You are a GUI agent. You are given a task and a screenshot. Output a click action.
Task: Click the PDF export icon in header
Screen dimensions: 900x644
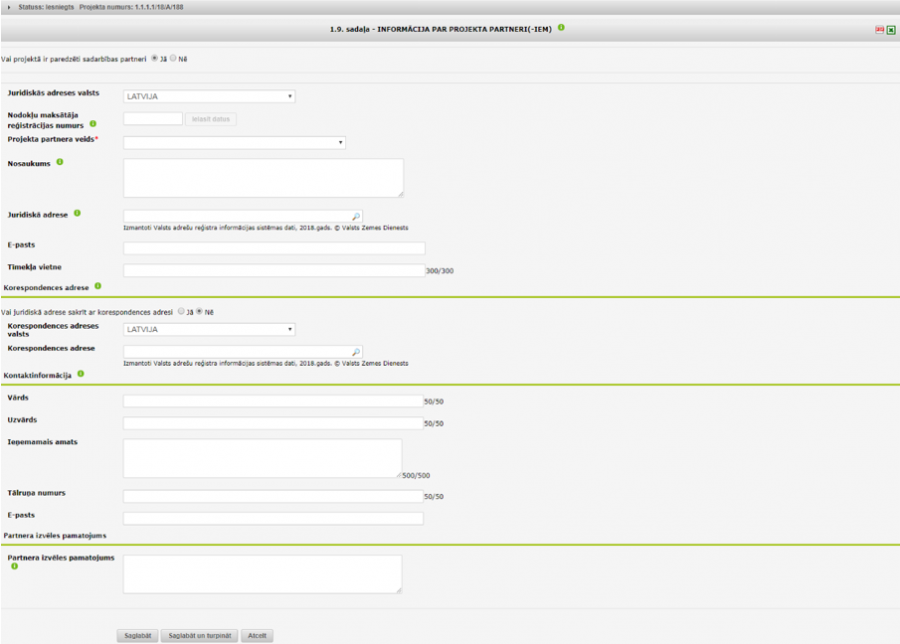(879, 30)
